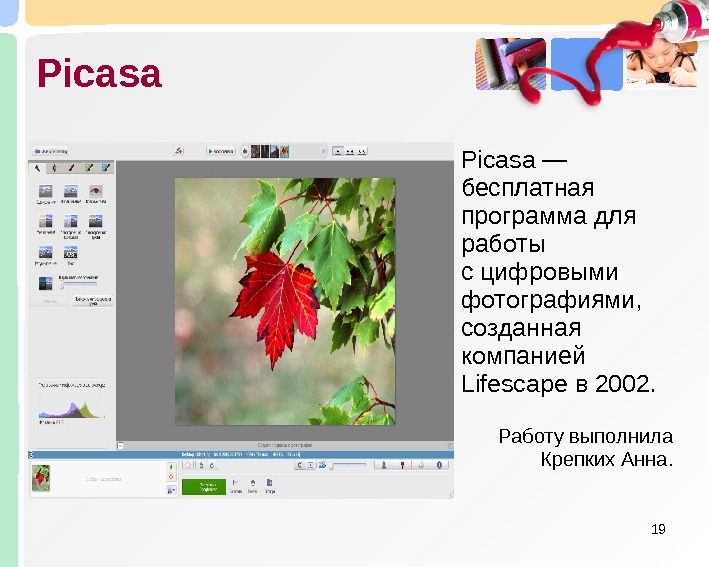Click the slide page number "19"
Viewport: 709px width, 567px height.
pos(658,529)
